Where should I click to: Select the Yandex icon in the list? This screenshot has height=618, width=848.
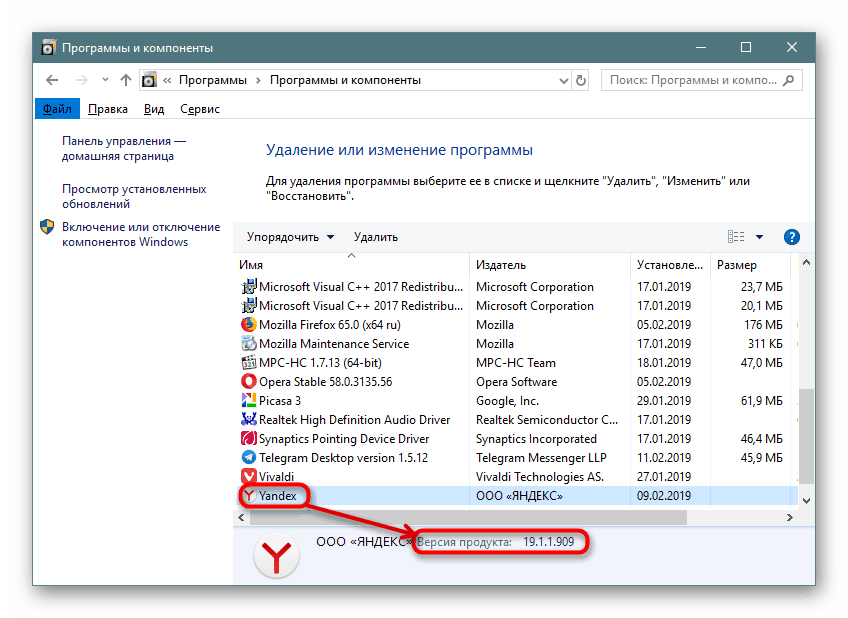248,495
